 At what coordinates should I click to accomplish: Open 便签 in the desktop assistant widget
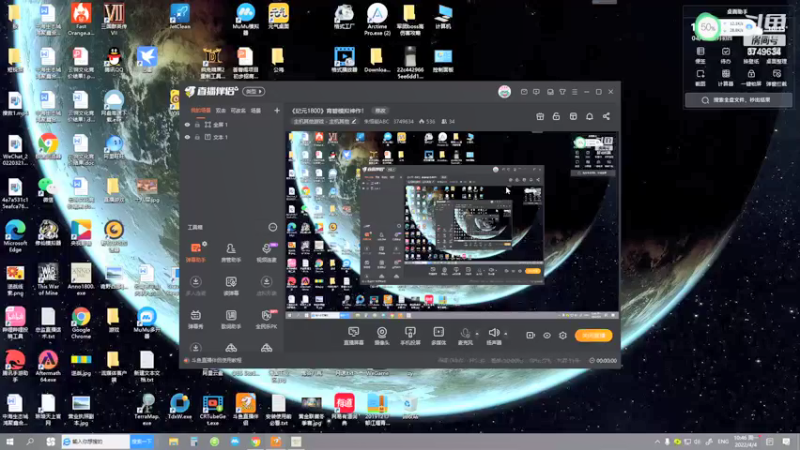pyautogui.click(x=700, y=55)
